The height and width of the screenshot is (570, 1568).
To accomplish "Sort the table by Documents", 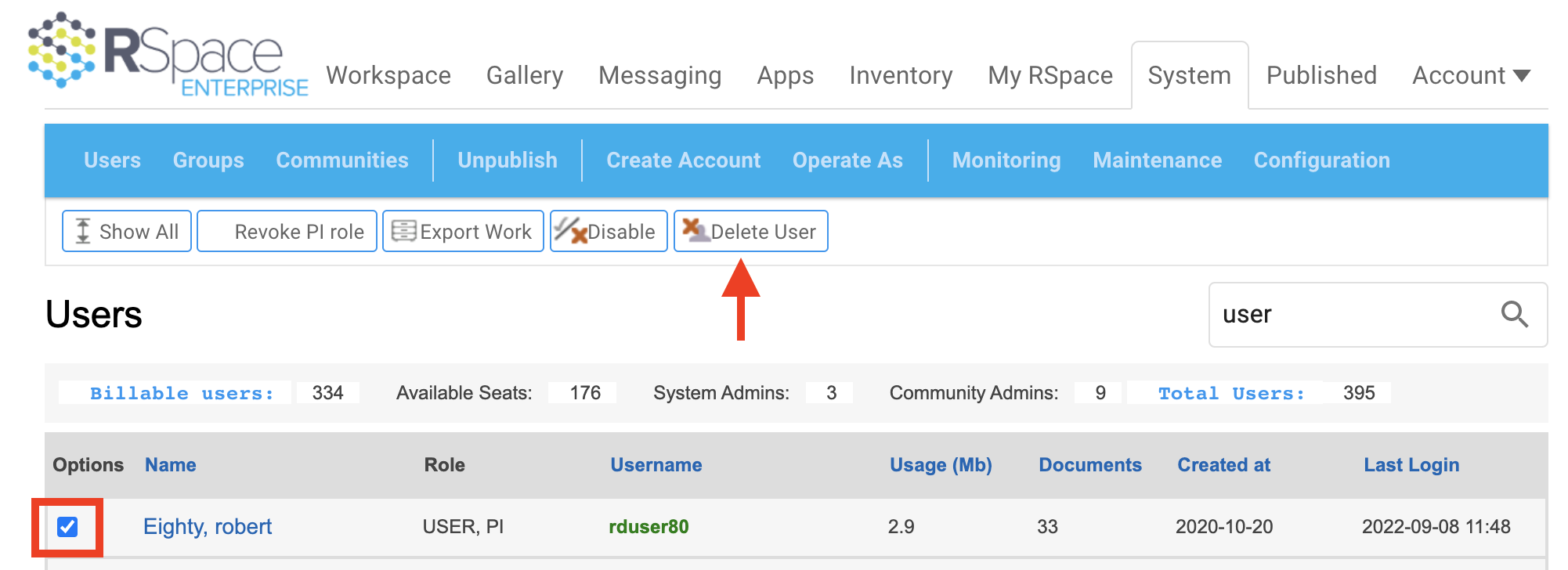I will click(x=1090, y=465).
